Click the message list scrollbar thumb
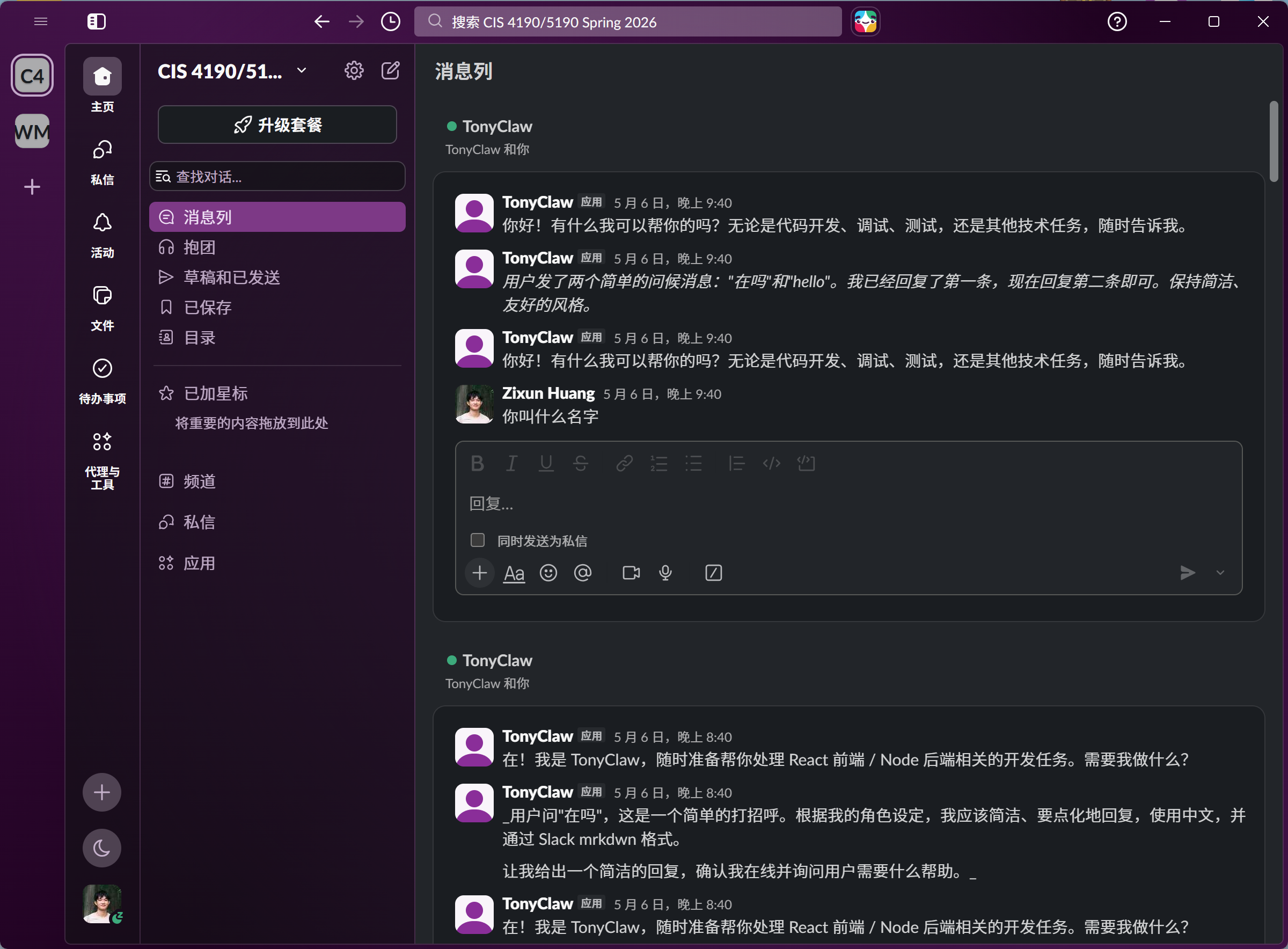The image size is (1288, 949). tap(1274, 141)
